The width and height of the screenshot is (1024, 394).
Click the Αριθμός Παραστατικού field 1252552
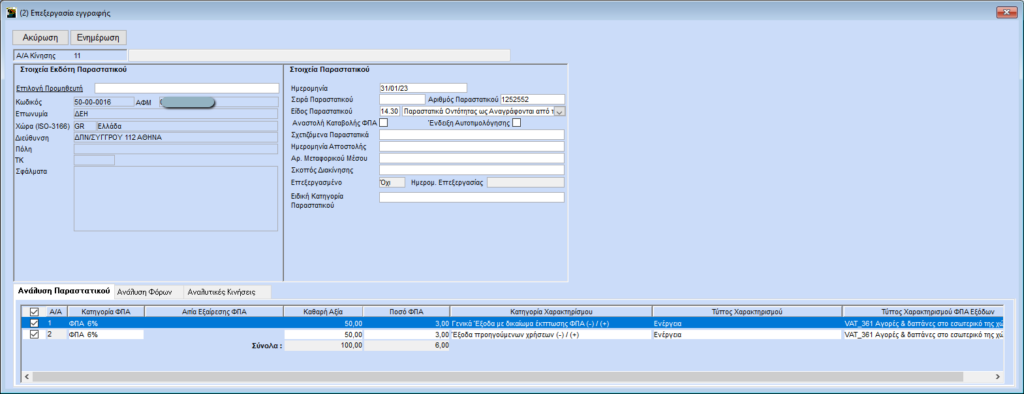point(532,99)
